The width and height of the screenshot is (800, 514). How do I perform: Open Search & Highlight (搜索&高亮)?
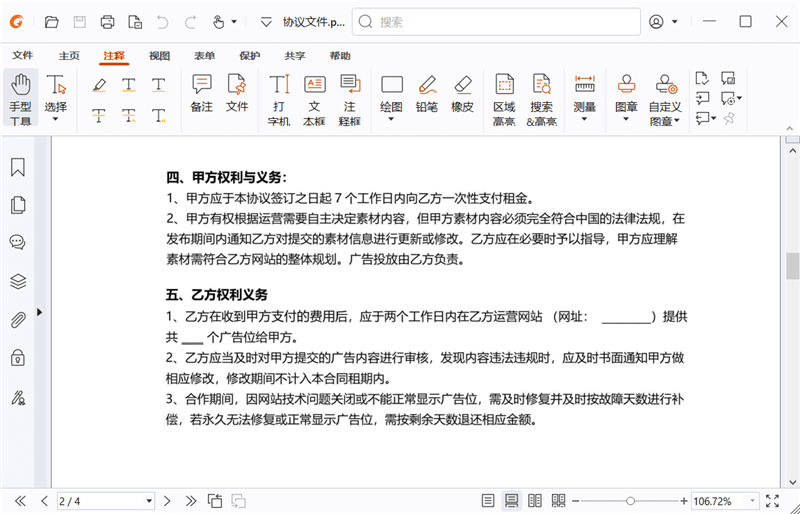point(541,100)
